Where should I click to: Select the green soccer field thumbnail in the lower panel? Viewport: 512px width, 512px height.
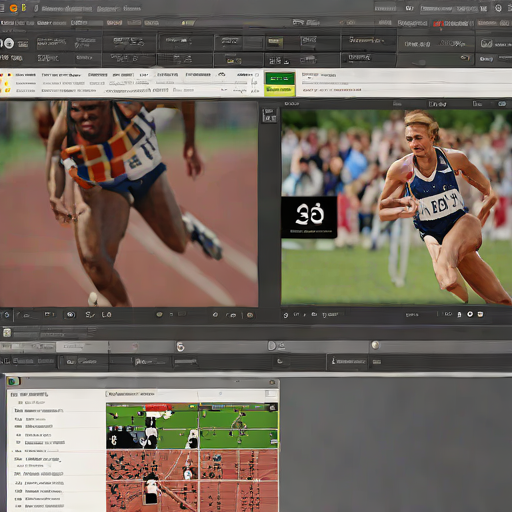point(192,426)
